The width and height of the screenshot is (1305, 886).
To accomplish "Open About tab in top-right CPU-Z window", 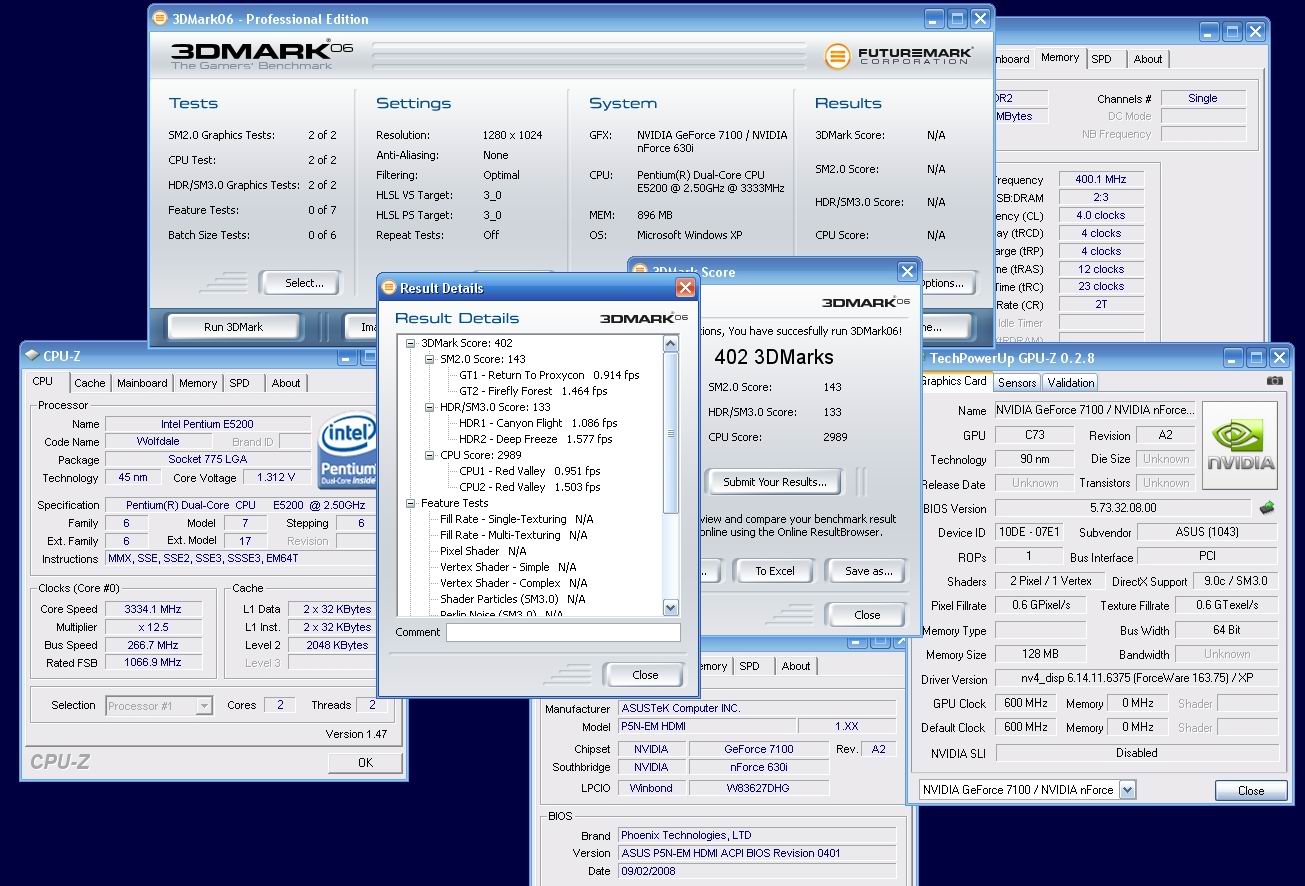I will click(x=1148, y=59).
